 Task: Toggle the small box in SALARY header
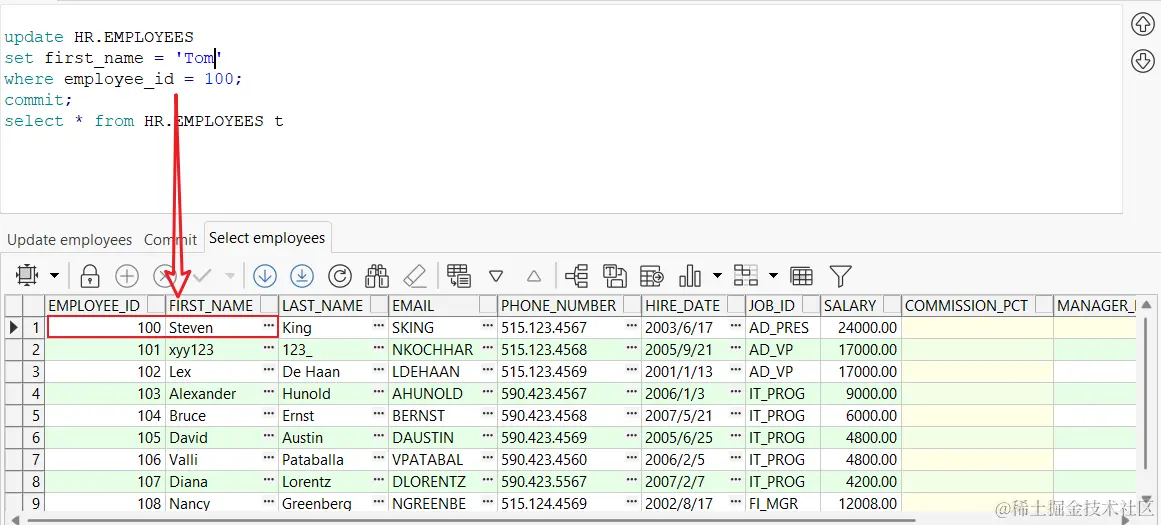[891, 305]
